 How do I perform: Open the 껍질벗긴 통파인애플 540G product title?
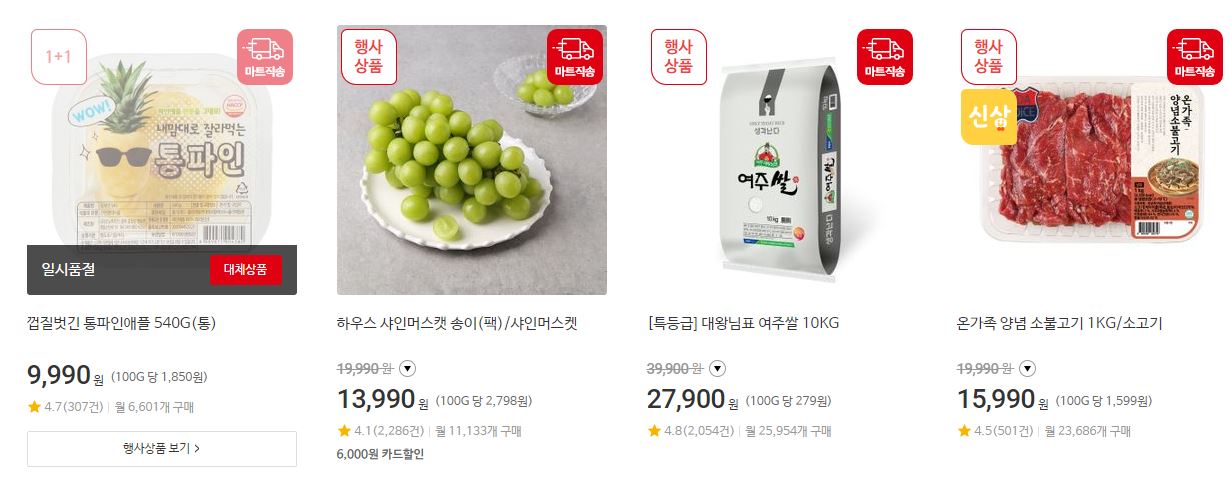(x=122, y=323)
